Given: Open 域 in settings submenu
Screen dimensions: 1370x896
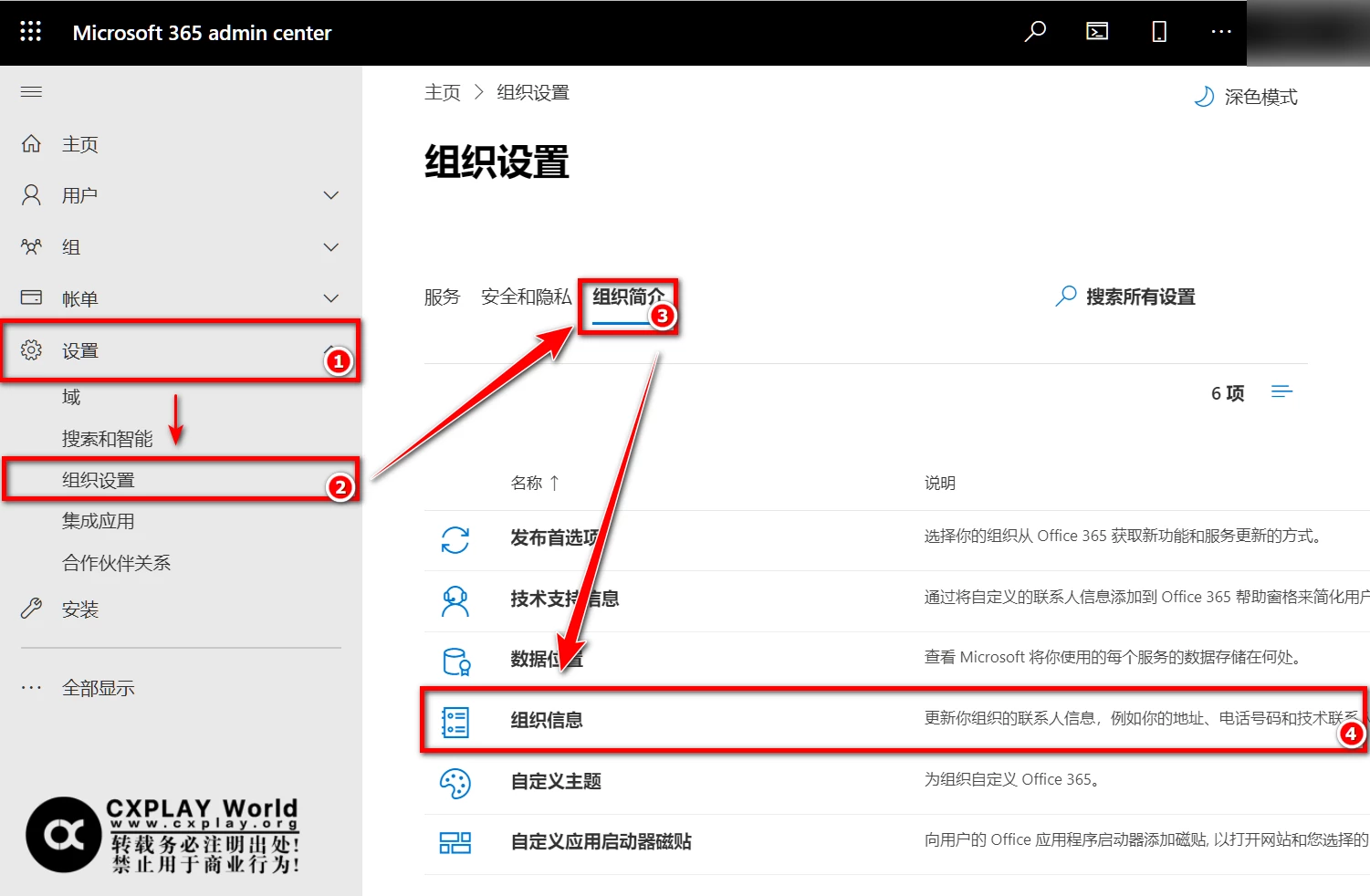Looking at the screenshot, I should pyautogui.click(x=71, y=397).
